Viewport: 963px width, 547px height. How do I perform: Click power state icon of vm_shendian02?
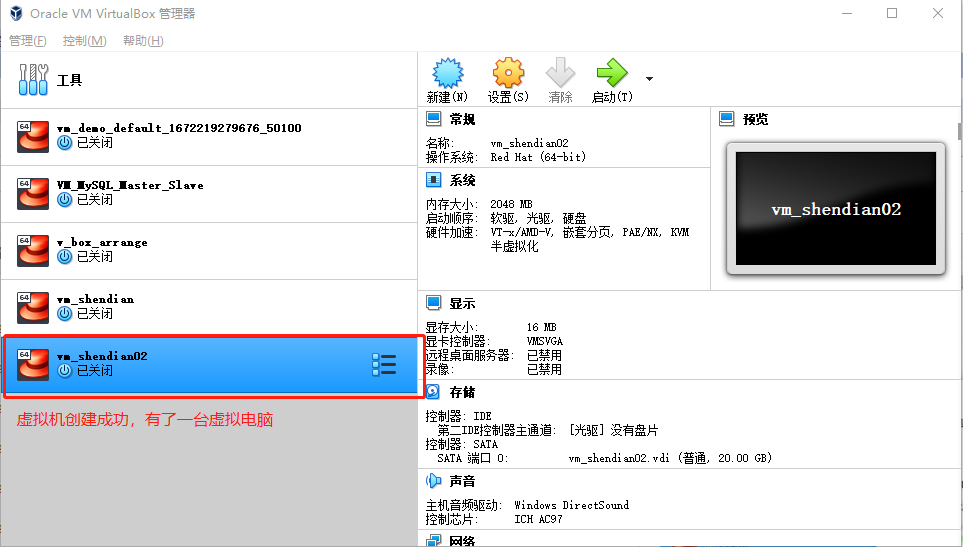[64, 371]
